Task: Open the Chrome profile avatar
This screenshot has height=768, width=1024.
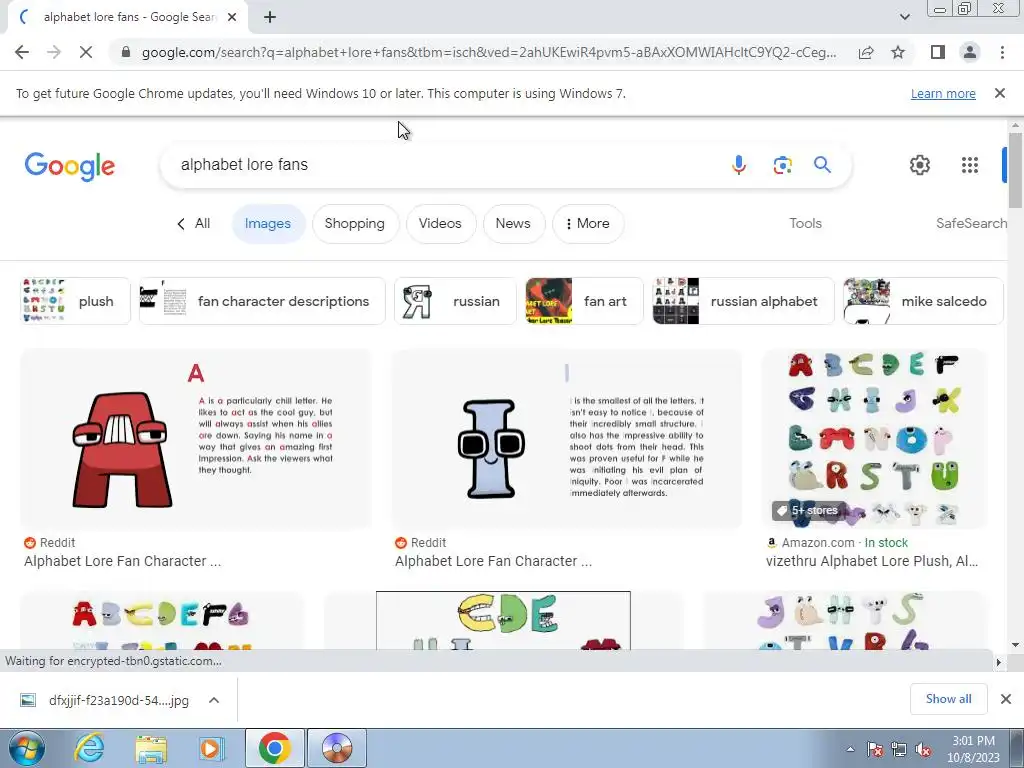Action: 970,52
